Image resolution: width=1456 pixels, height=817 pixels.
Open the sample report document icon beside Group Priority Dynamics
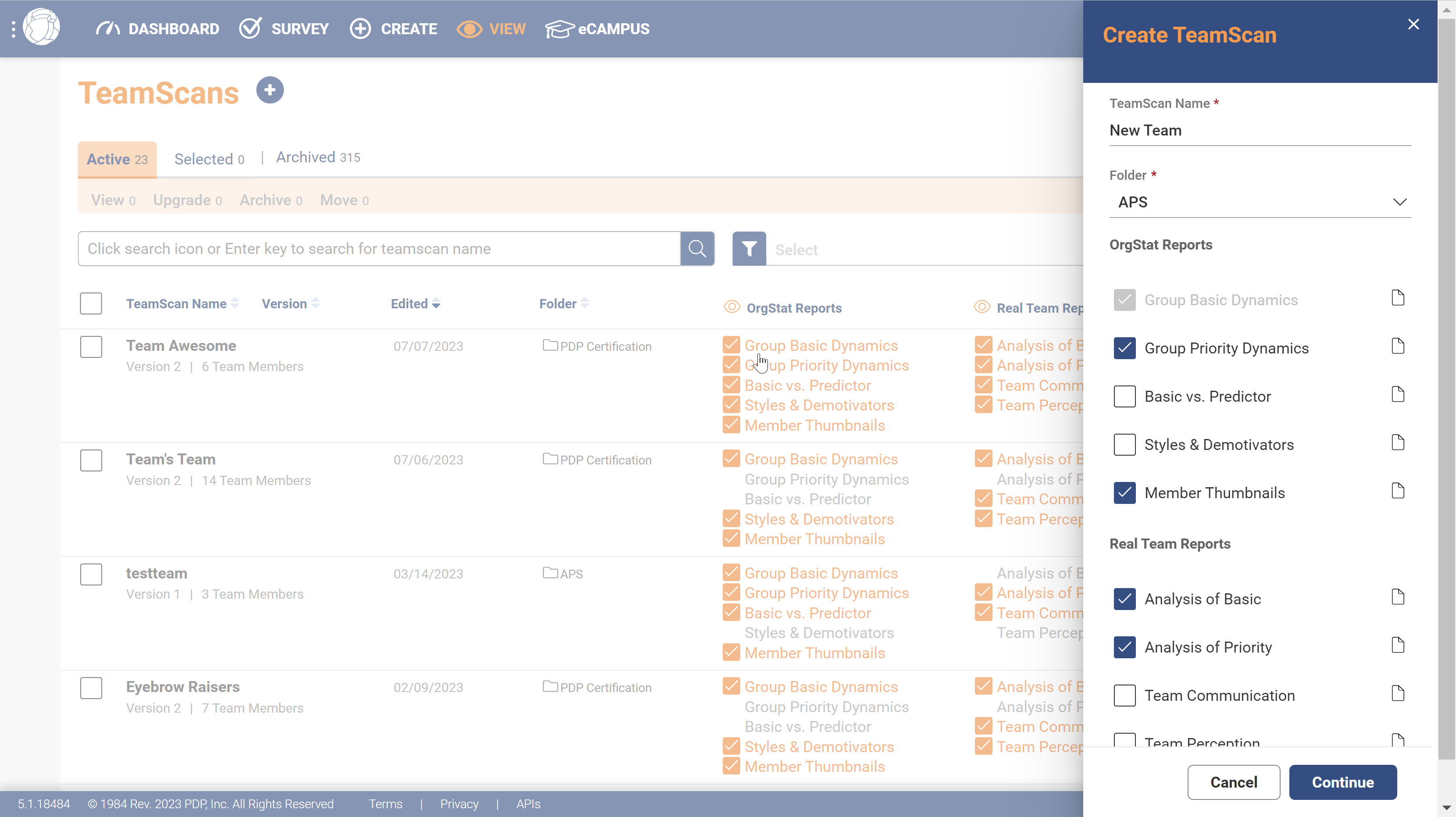click(x=1398, y=346)
